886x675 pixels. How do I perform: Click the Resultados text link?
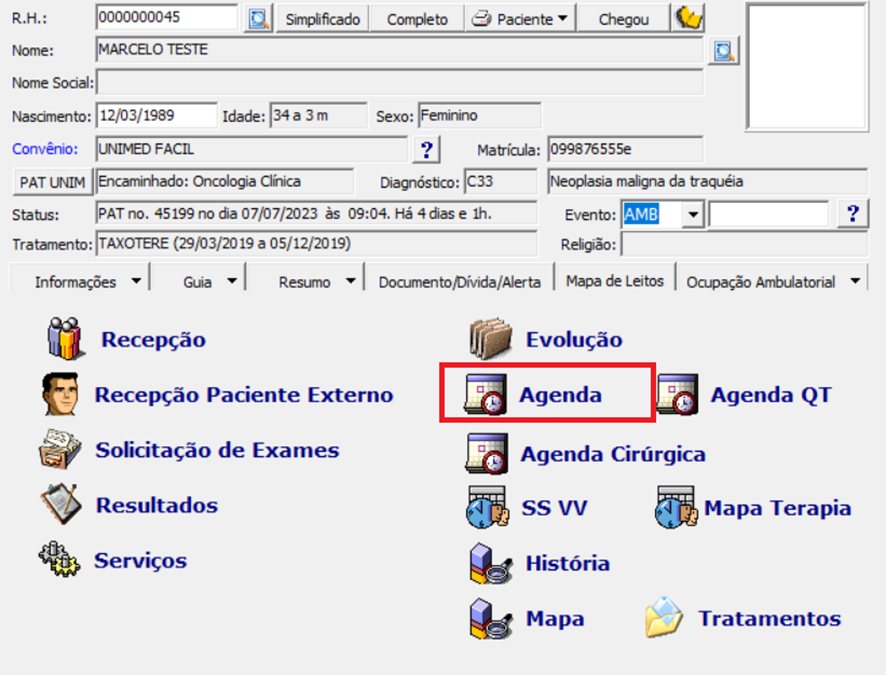pos(157,505)
